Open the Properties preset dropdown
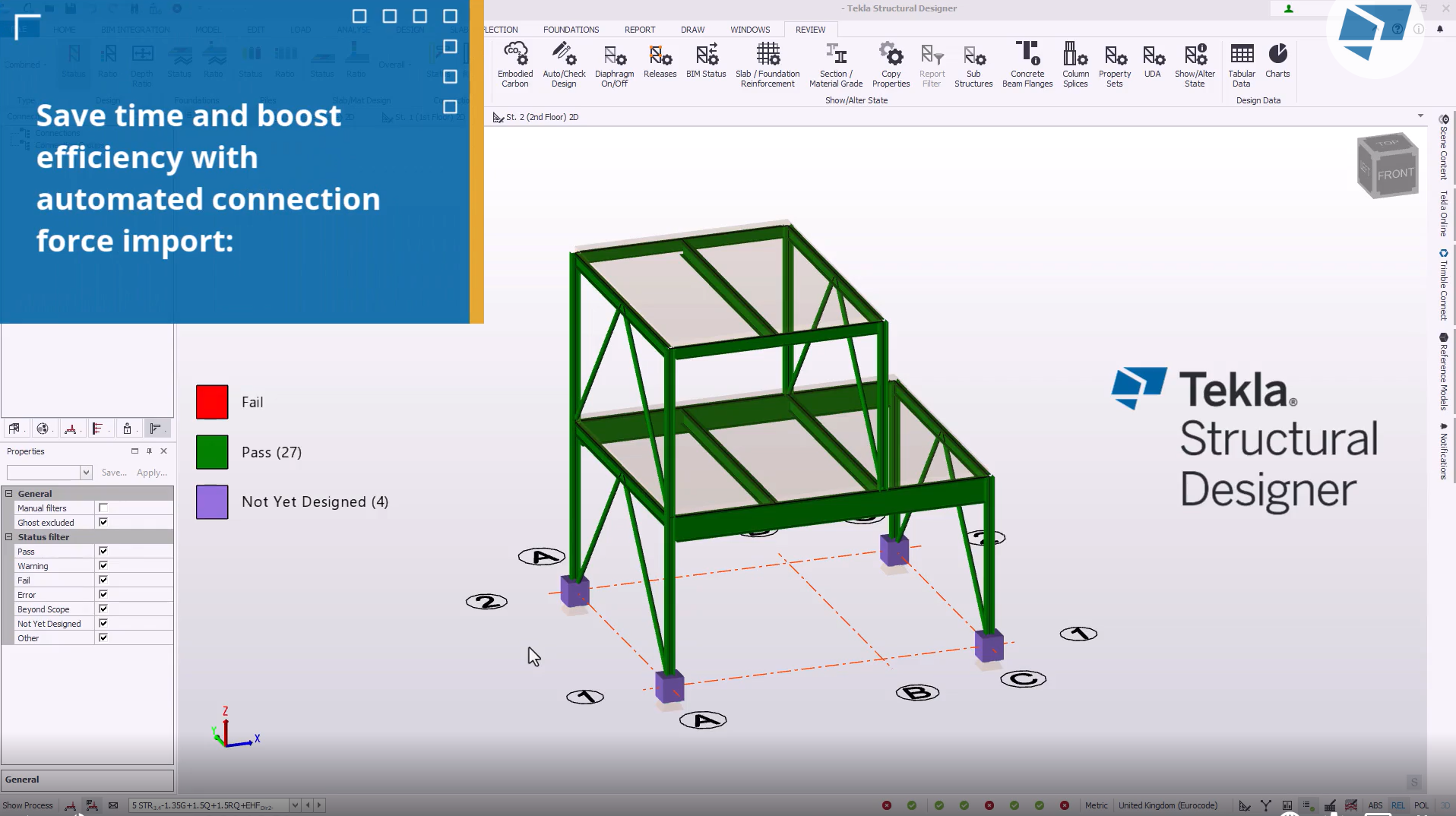1456x816 pixels. point(86,473)
